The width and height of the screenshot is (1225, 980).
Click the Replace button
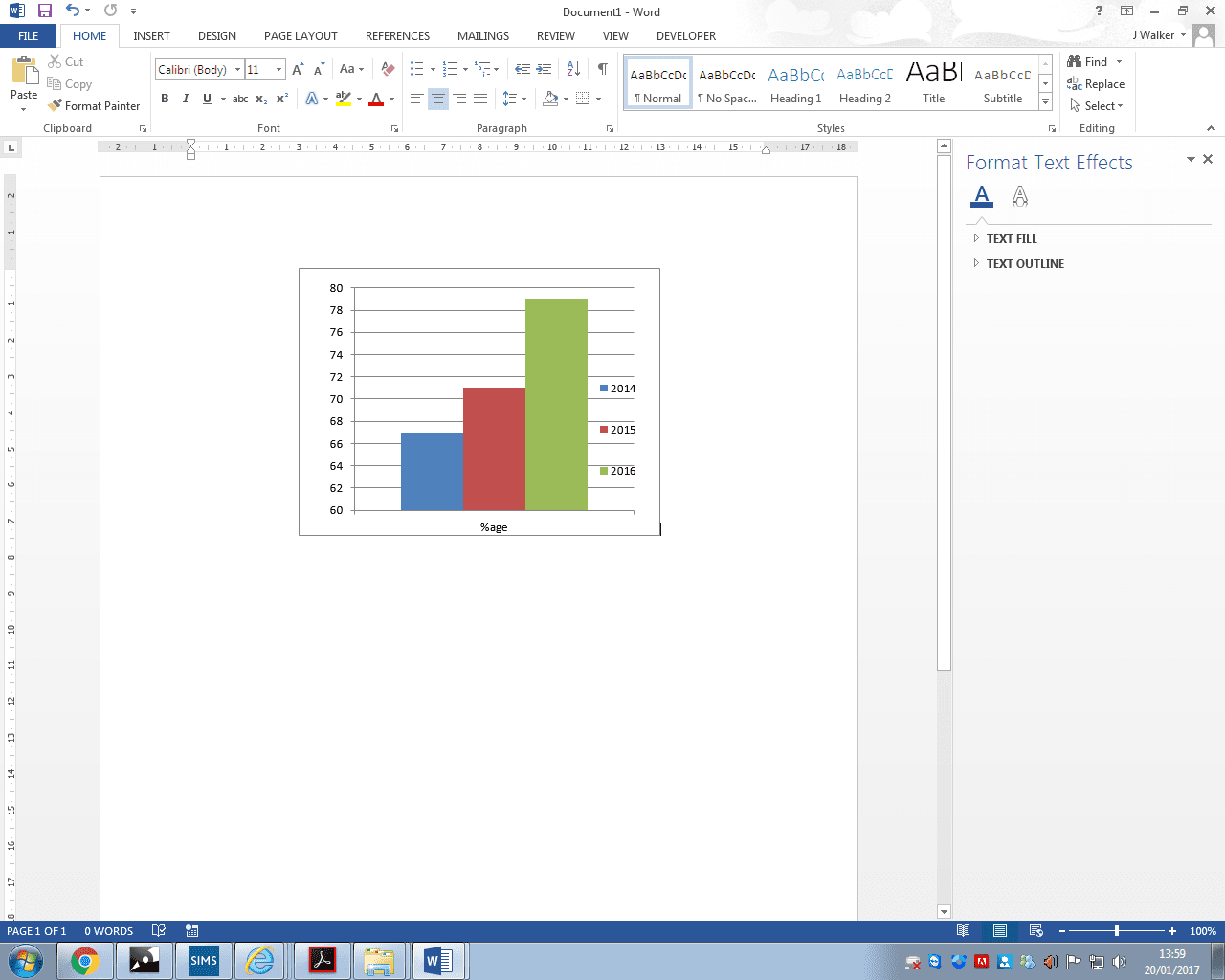1096,84
